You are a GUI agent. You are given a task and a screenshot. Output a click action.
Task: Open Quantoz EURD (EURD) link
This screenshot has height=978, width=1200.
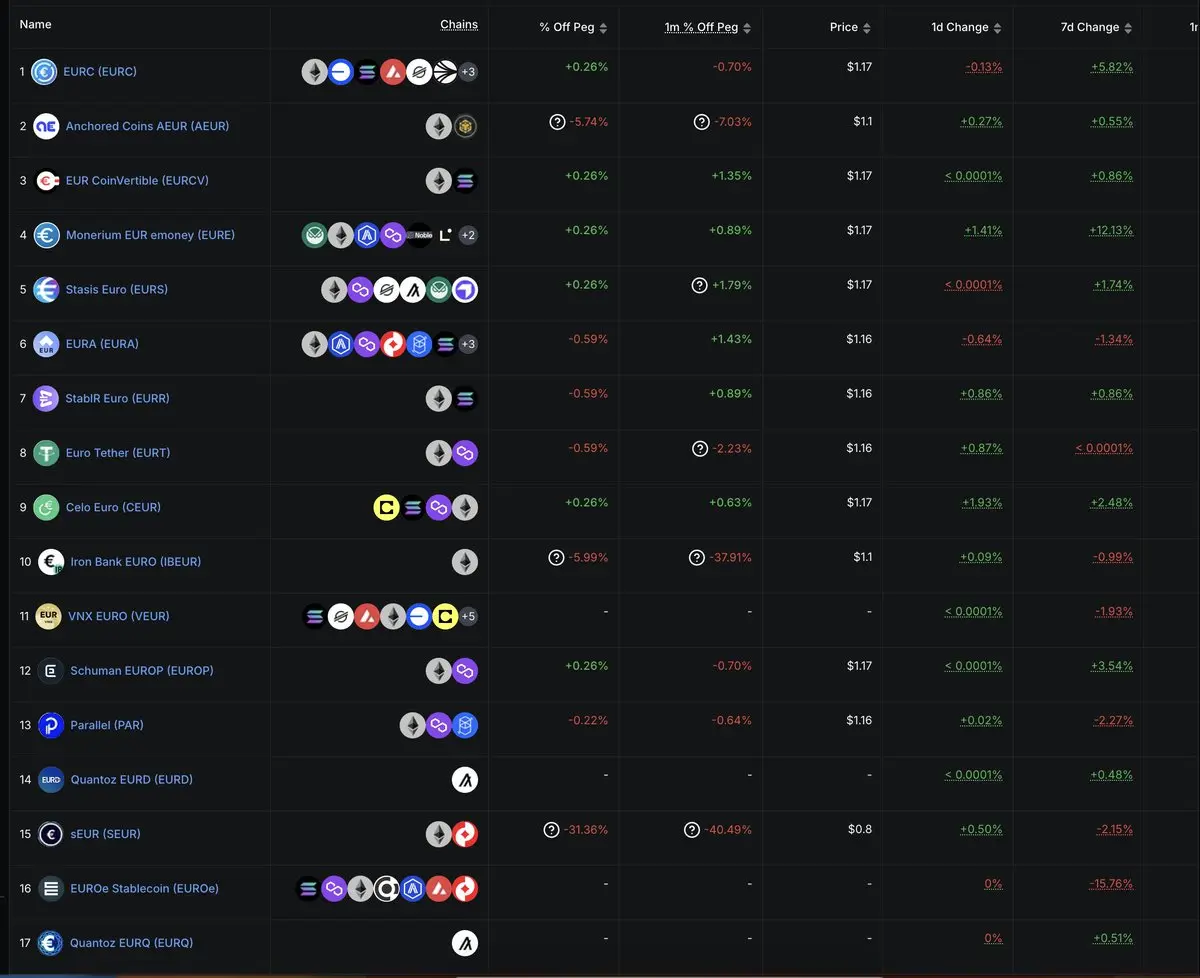[x=132, y=780]
